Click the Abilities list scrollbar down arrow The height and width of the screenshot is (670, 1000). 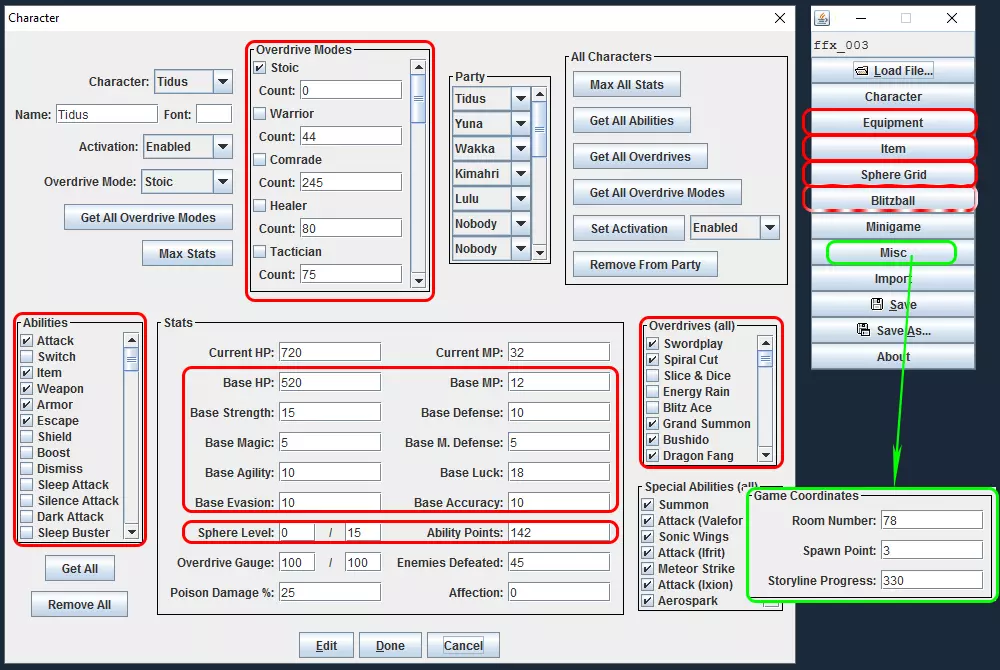point(131,532)
